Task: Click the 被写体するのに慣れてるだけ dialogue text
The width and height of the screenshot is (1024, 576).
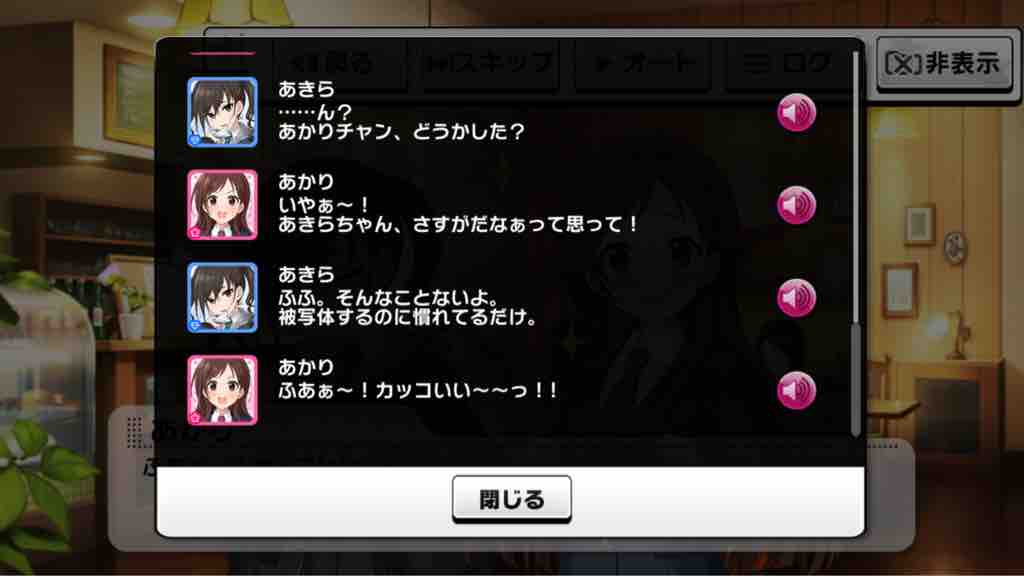Action: [407, 317]
